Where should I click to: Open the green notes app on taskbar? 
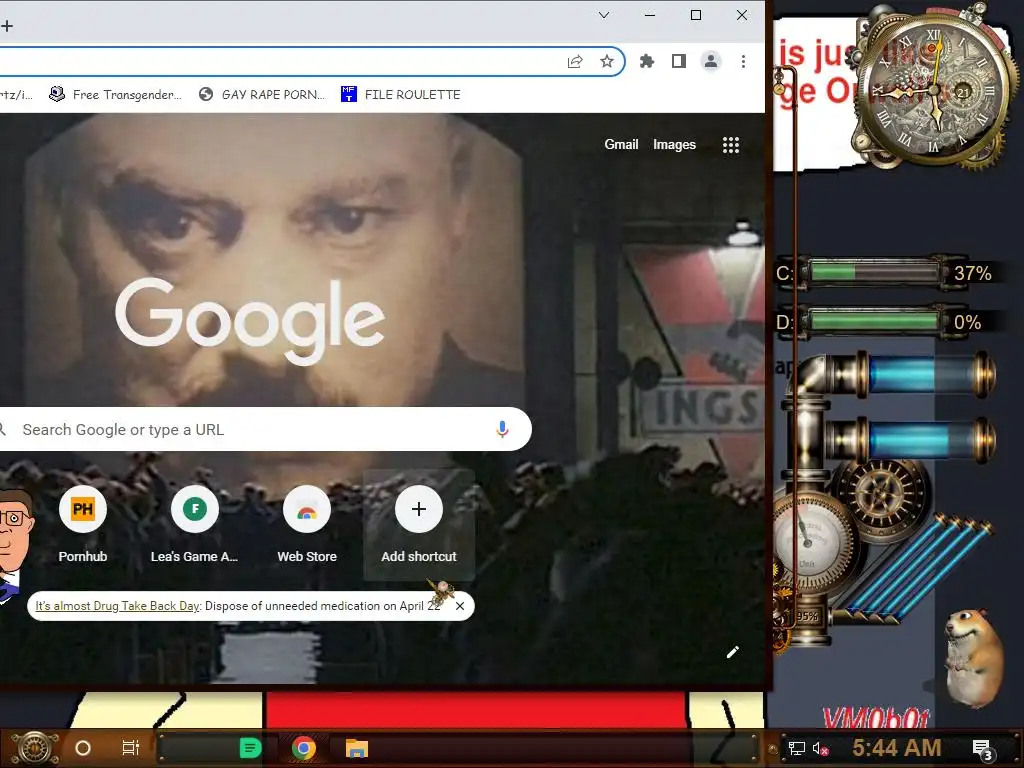[x=250, y=748]
